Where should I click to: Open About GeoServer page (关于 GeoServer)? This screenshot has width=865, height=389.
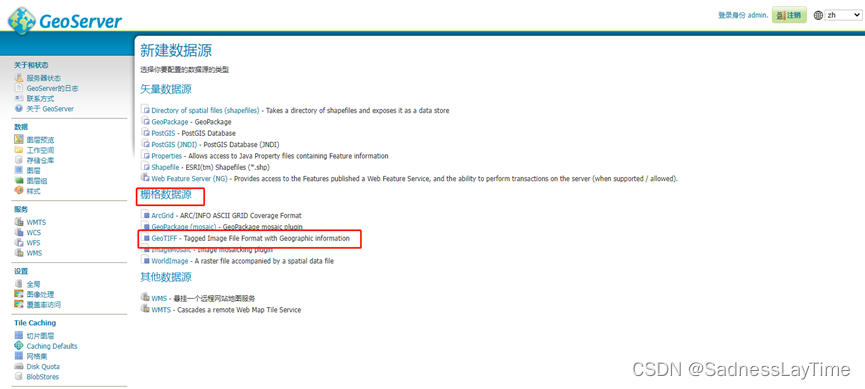click(x=50, y=109)
